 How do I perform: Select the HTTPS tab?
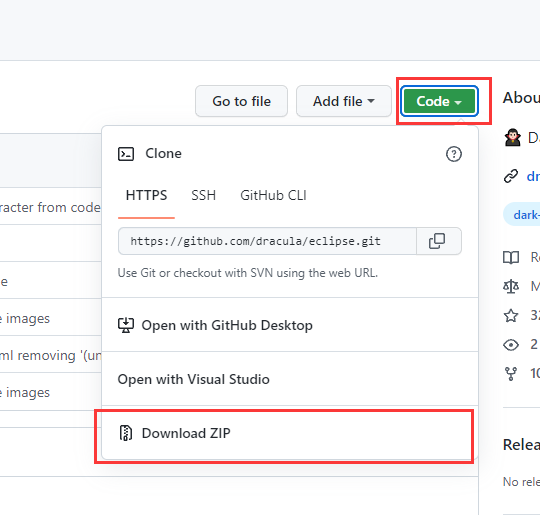point(146,195)
